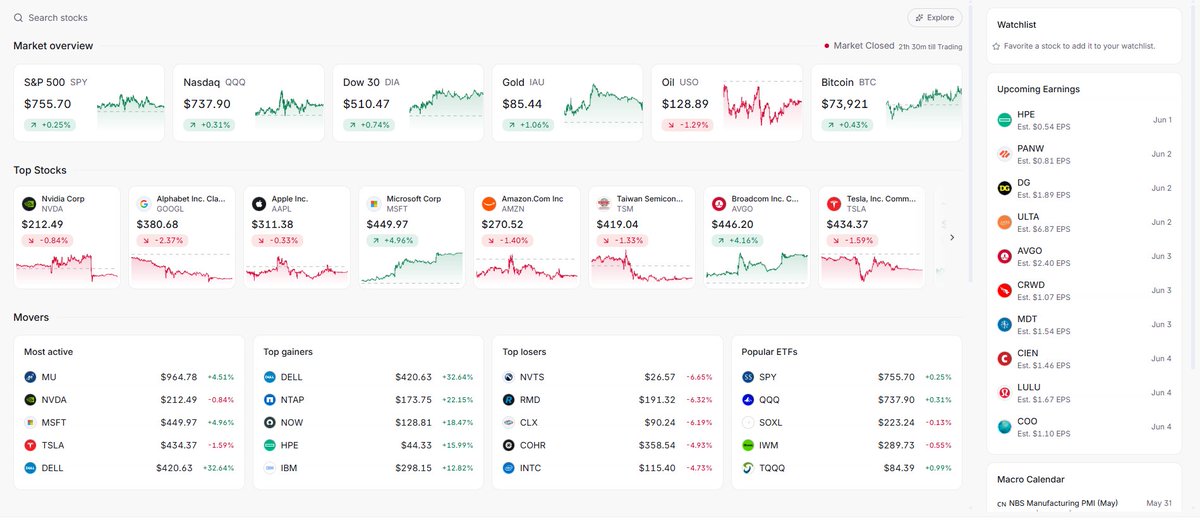
Task: Click the Microsoft logo on MSFT card
Action: click(x=374, y=203)
